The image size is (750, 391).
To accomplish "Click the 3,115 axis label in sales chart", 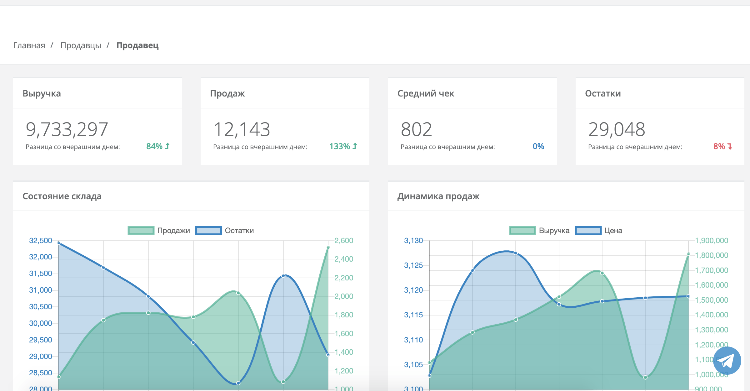I will click(x=413, y=315).
